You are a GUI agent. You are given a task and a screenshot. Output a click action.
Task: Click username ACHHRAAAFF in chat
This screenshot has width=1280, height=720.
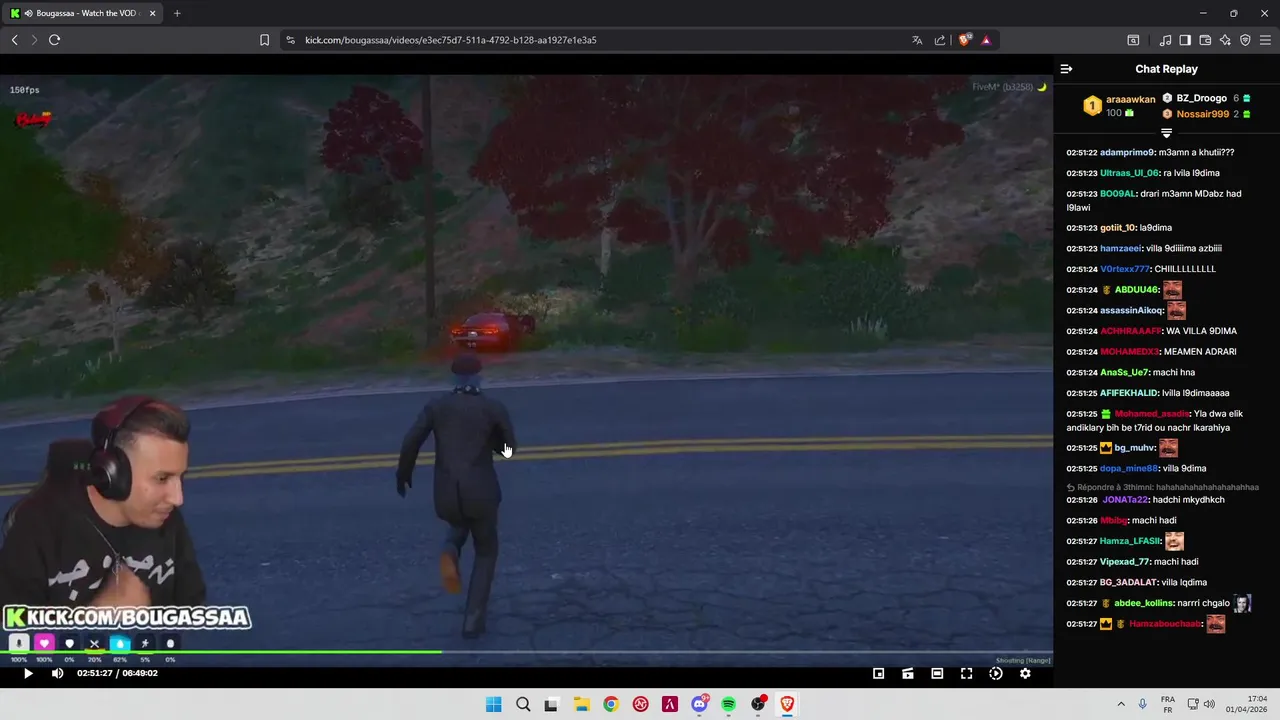pyautogui.click(x=1131, y=331)
